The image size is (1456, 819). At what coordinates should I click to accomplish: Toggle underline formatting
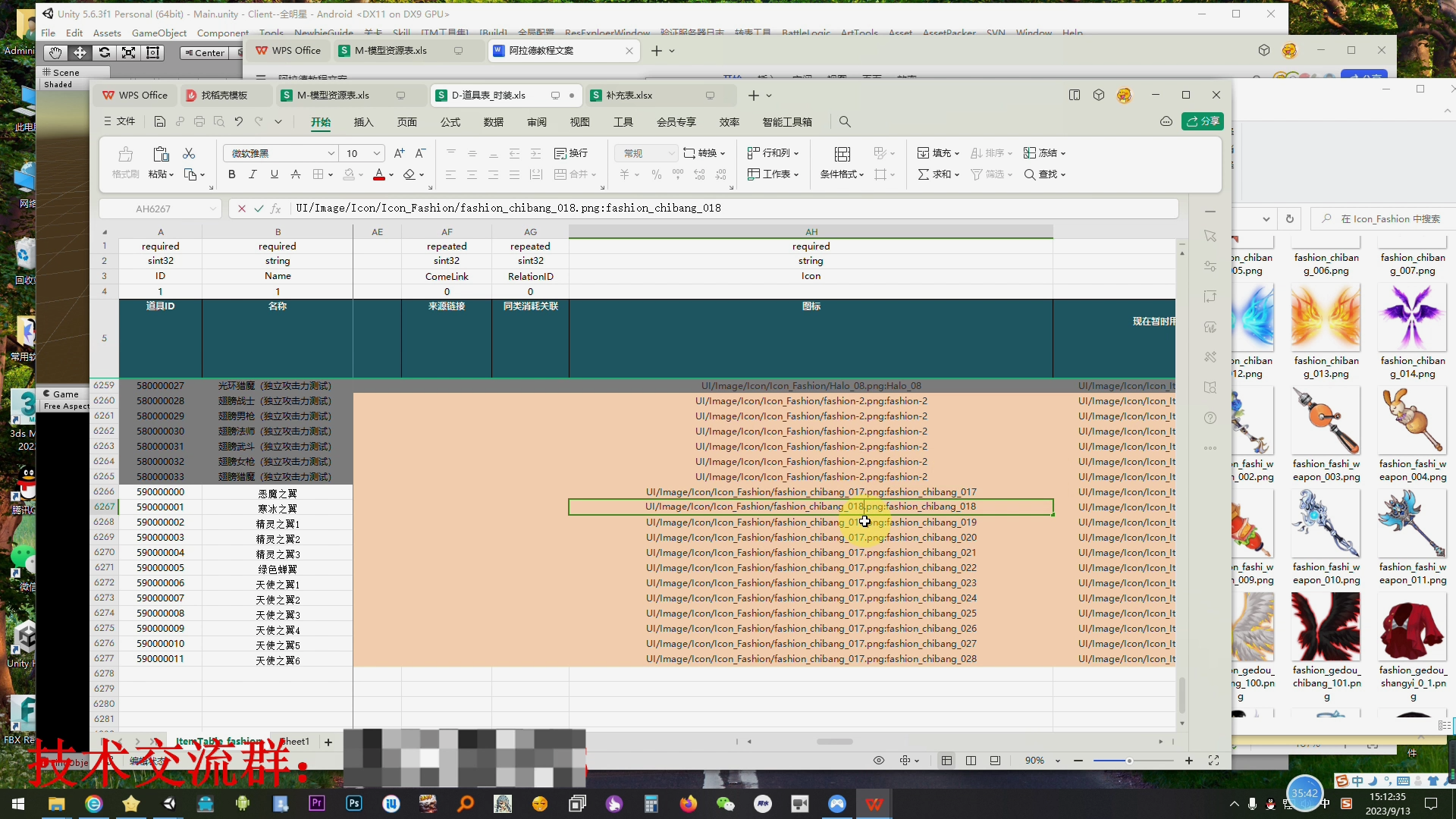click(274, 174)
